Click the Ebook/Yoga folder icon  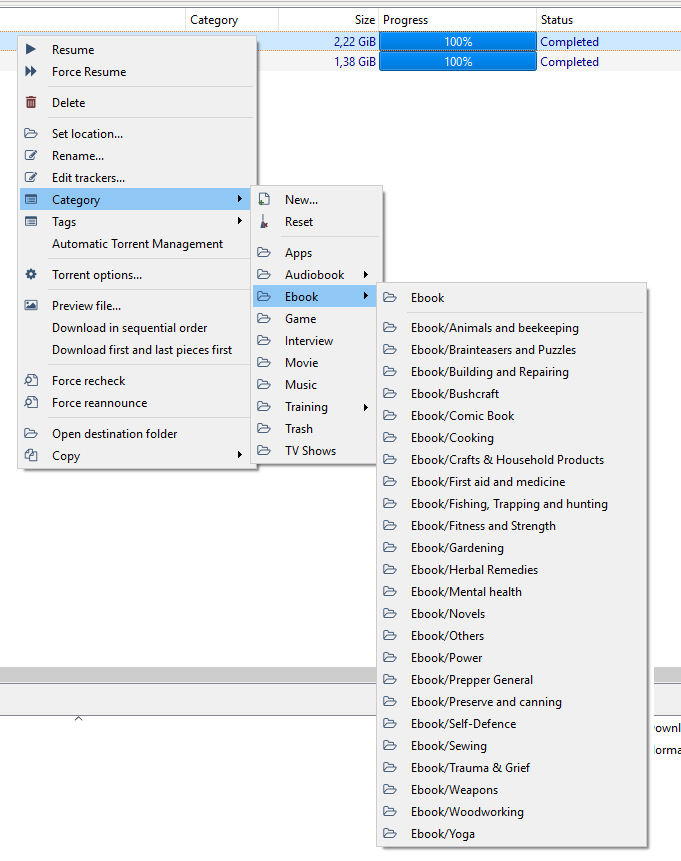[390, 833]
